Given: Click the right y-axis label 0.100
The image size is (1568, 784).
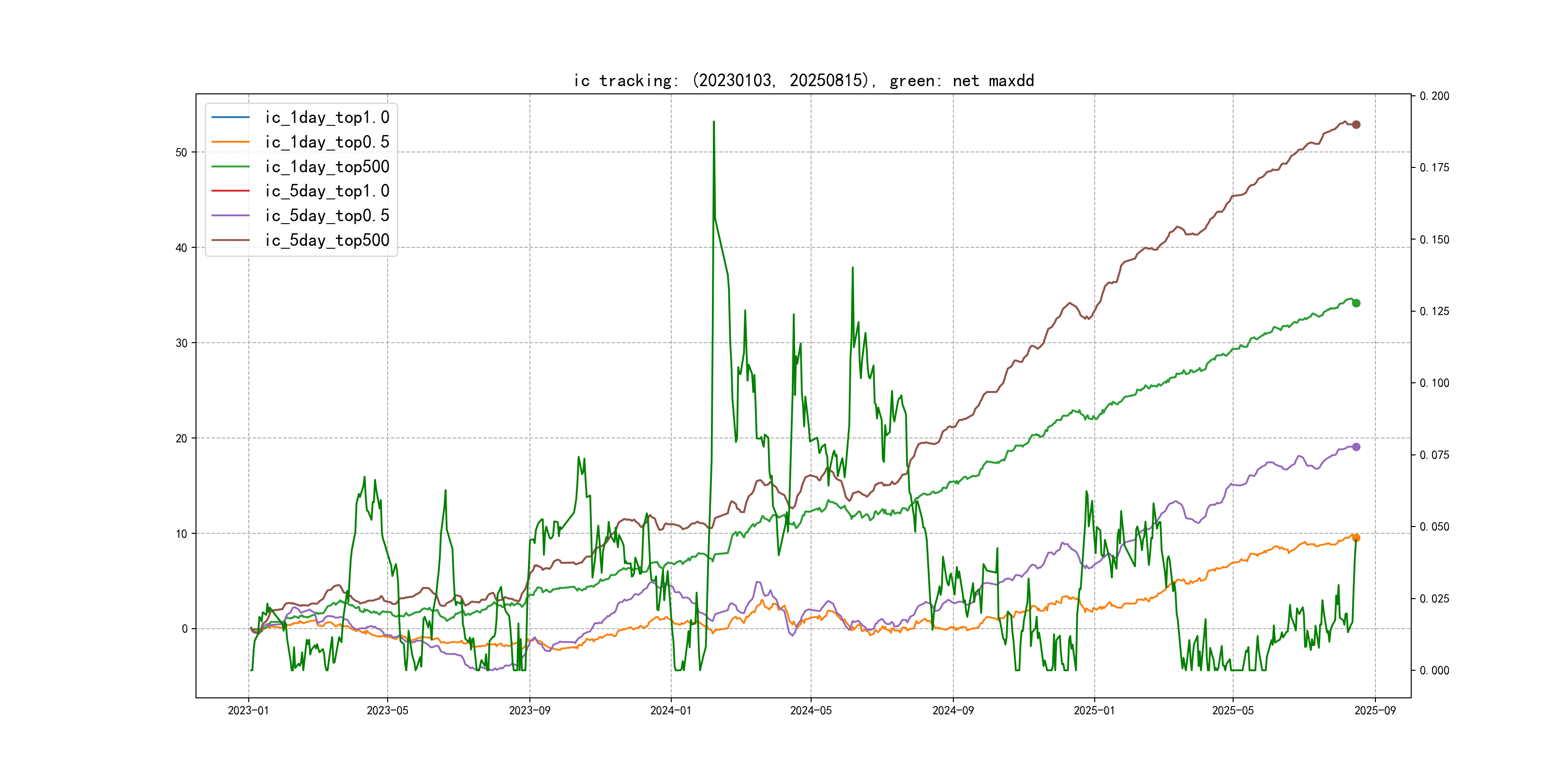Looking at the screenshot, I should 1434,383.
